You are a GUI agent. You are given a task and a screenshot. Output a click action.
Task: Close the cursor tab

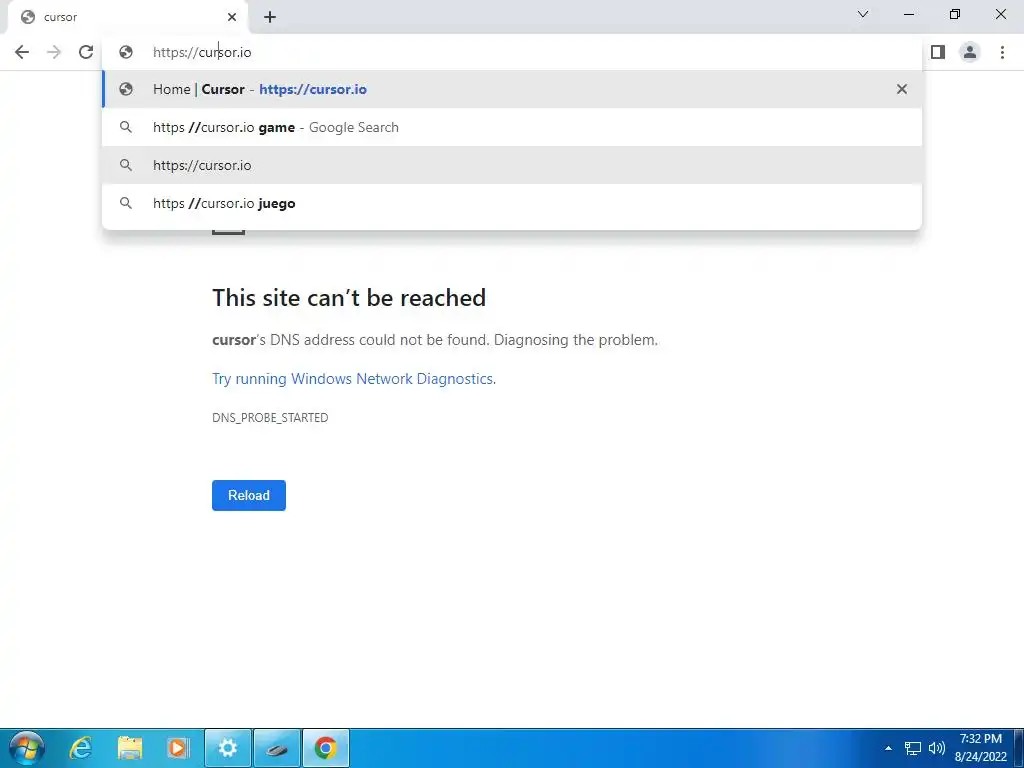point(232,18)
